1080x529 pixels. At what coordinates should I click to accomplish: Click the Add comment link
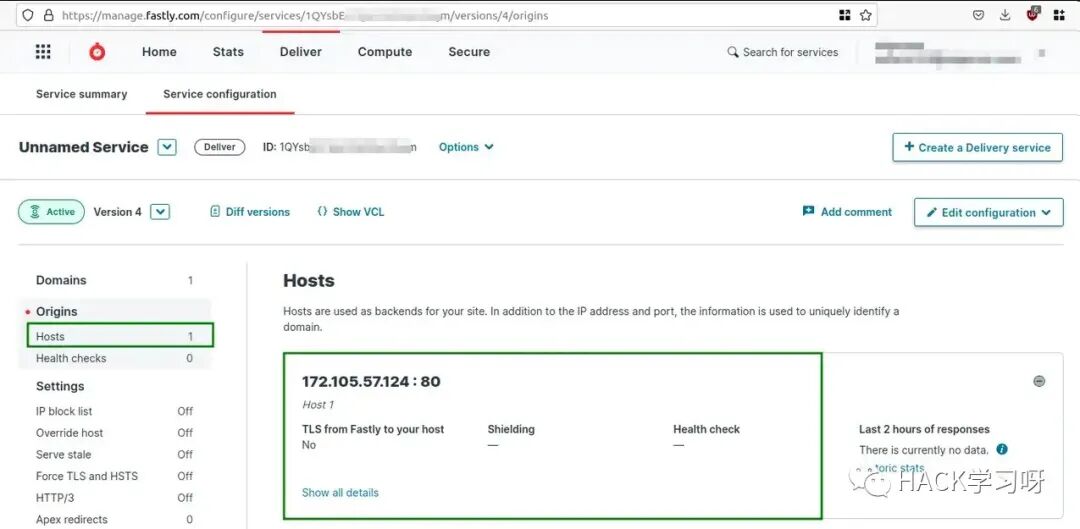(x=847, y=212)
